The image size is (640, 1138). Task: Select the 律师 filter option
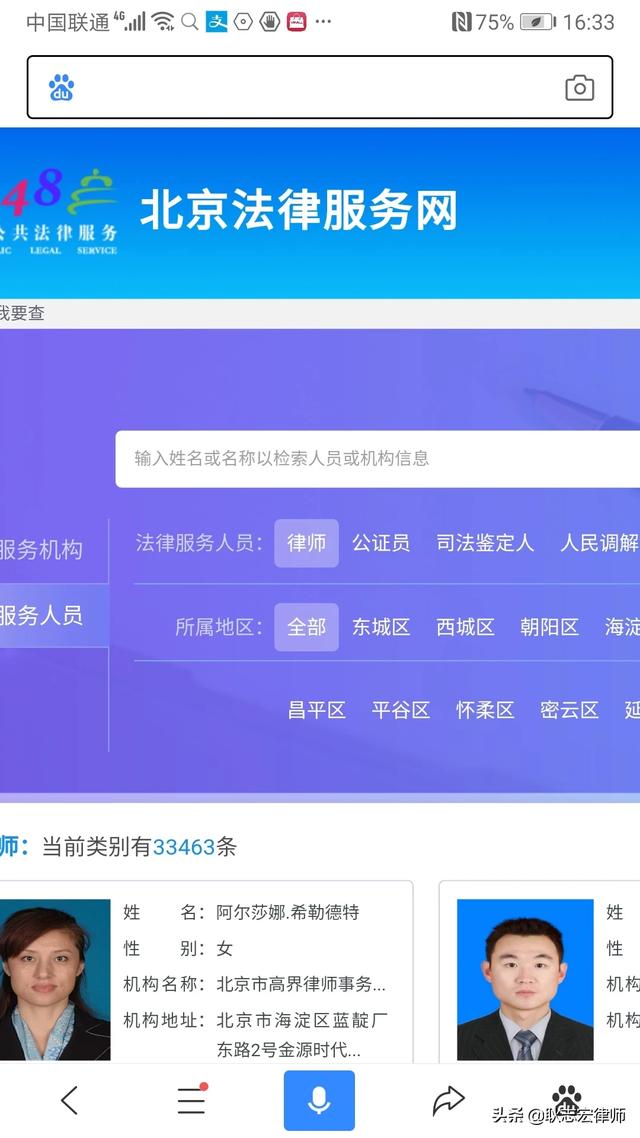[x=306, y=543]
